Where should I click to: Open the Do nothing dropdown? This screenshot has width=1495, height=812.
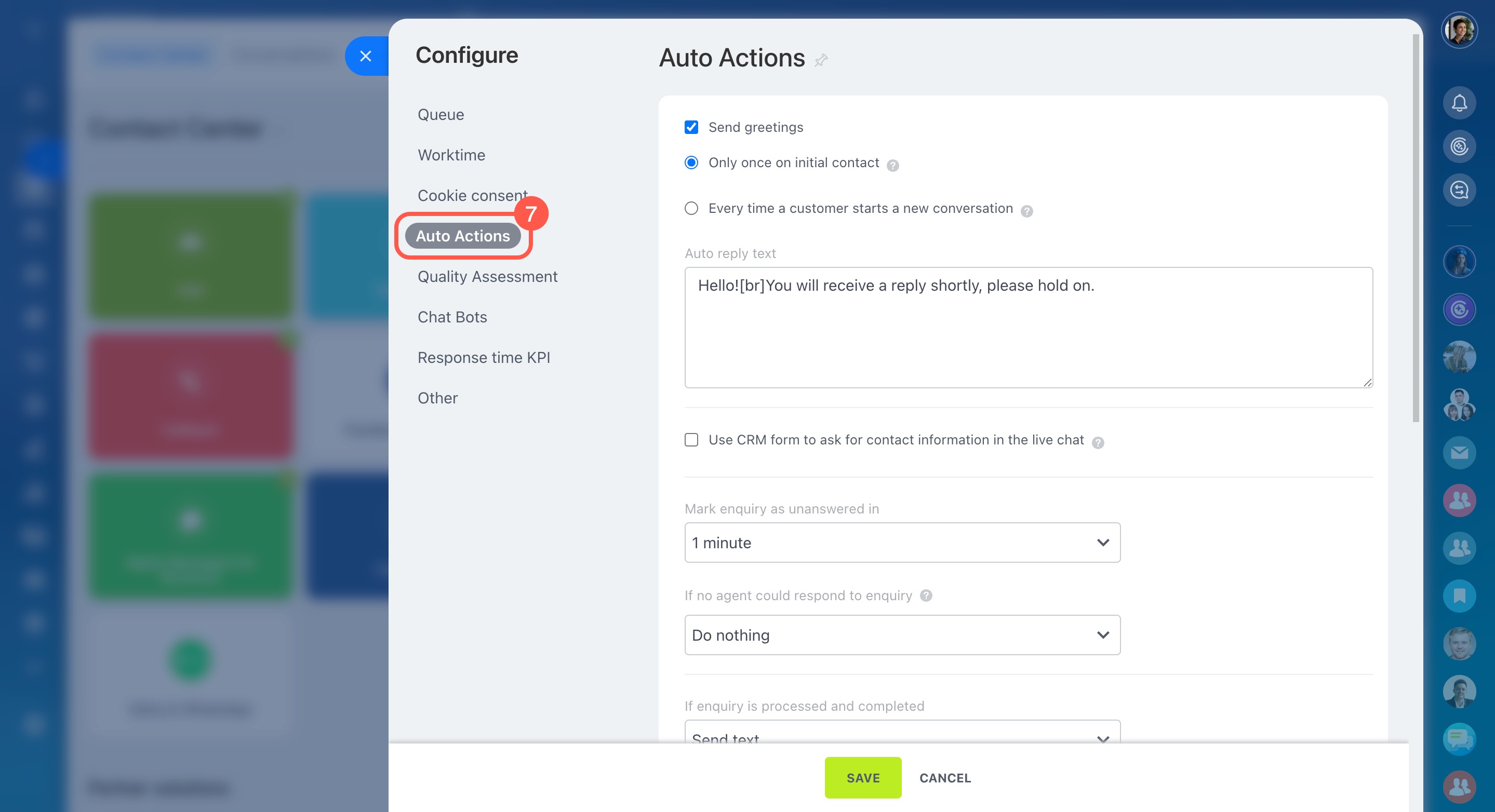pyautogui.click(x=902, y=635)
